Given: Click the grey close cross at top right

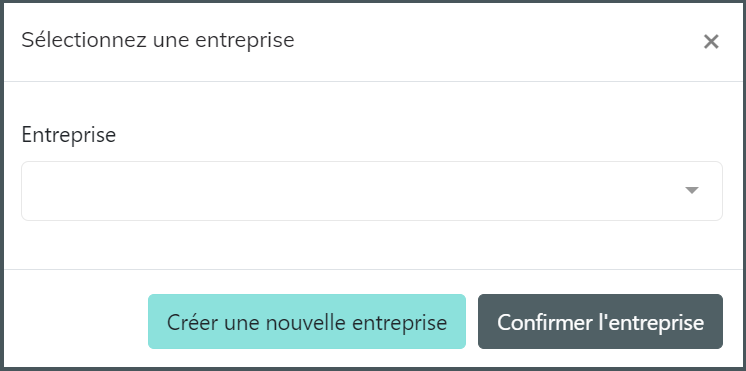Looking at the screenshot, I should tap(711, 42).
